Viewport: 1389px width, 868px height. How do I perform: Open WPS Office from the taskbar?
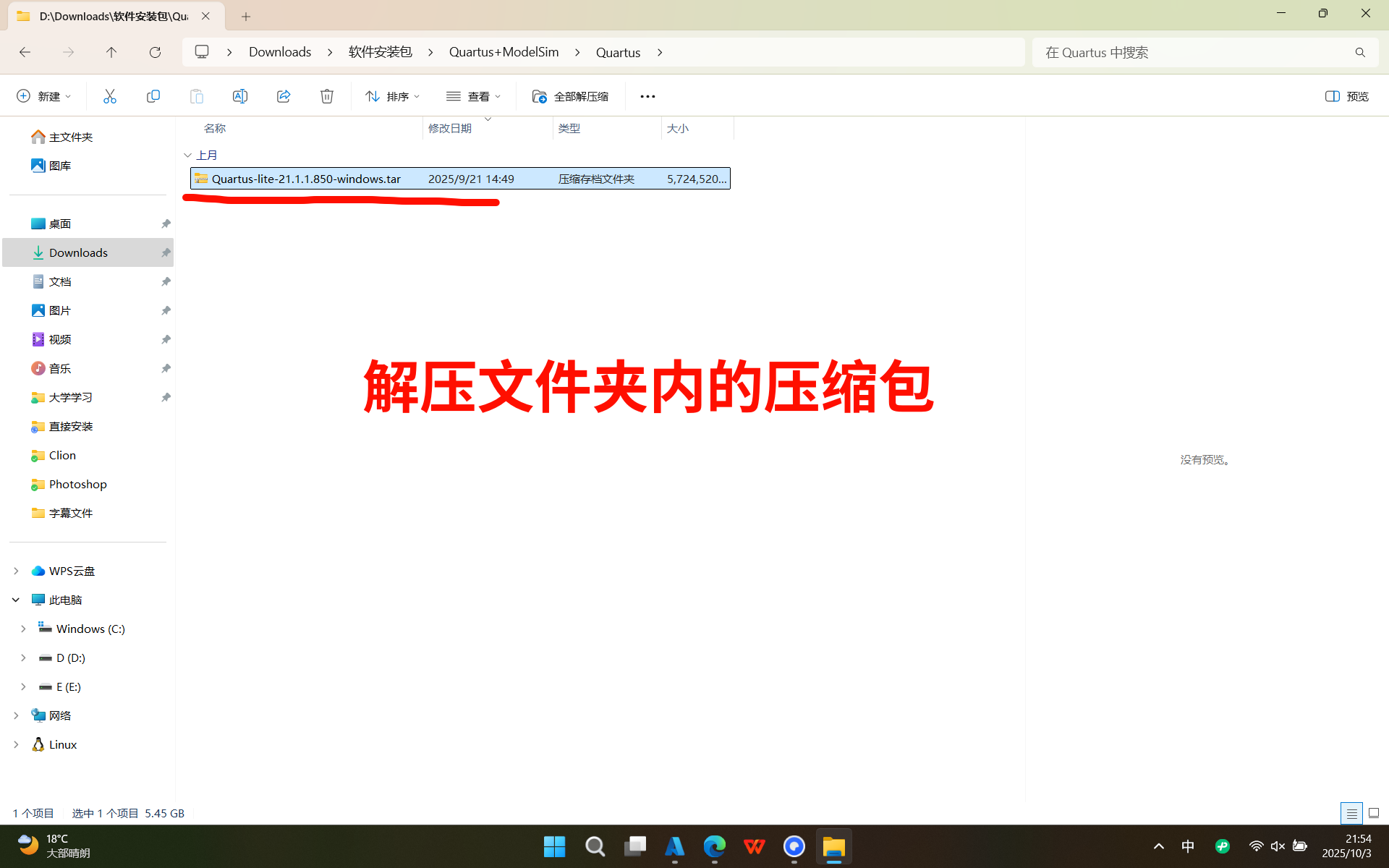coord(755,846)
